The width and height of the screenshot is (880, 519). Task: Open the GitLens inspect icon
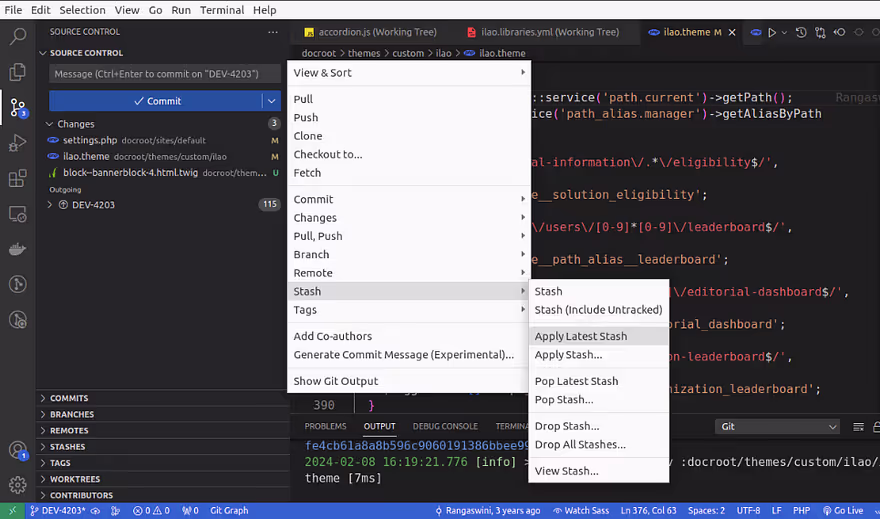17,320
